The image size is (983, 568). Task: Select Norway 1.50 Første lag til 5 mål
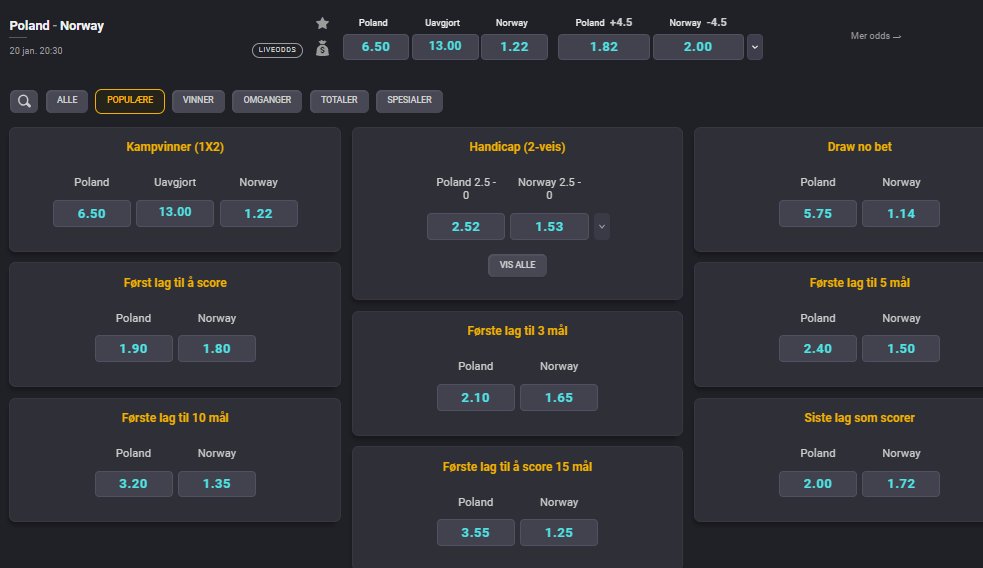pyautogui.click(x=901, y=349)
